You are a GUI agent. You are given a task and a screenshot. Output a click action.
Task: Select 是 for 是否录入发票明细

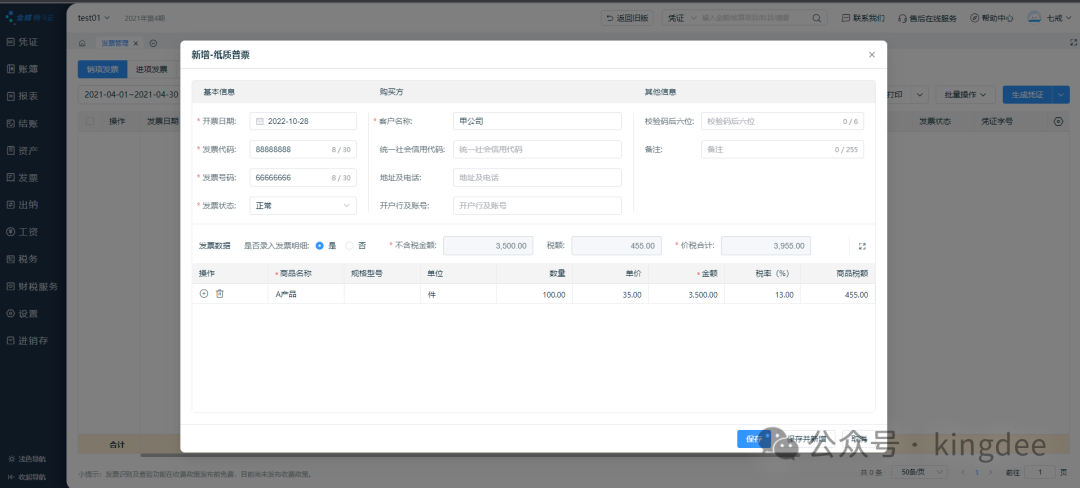coord(320,245)
